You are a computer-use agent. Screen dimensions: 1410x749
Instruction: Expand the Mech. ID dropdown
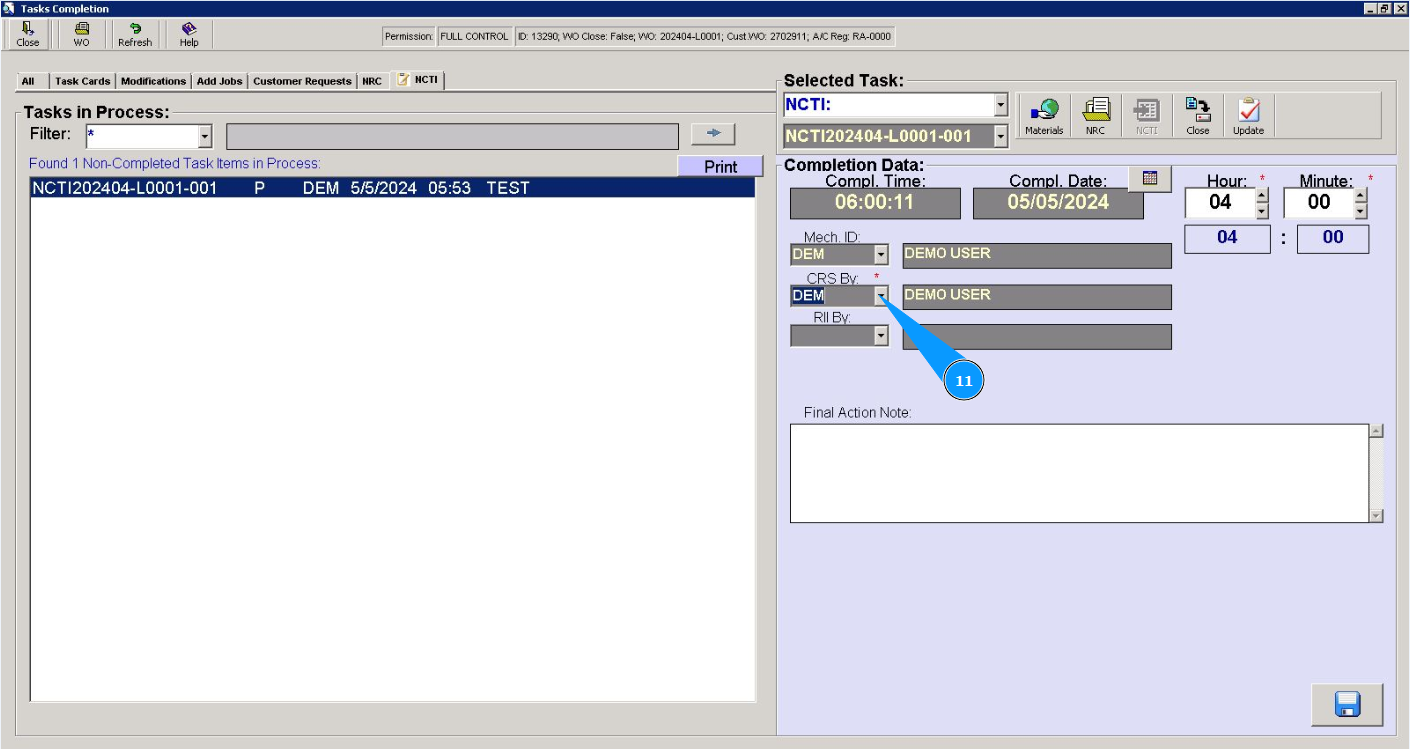(881, 255)
